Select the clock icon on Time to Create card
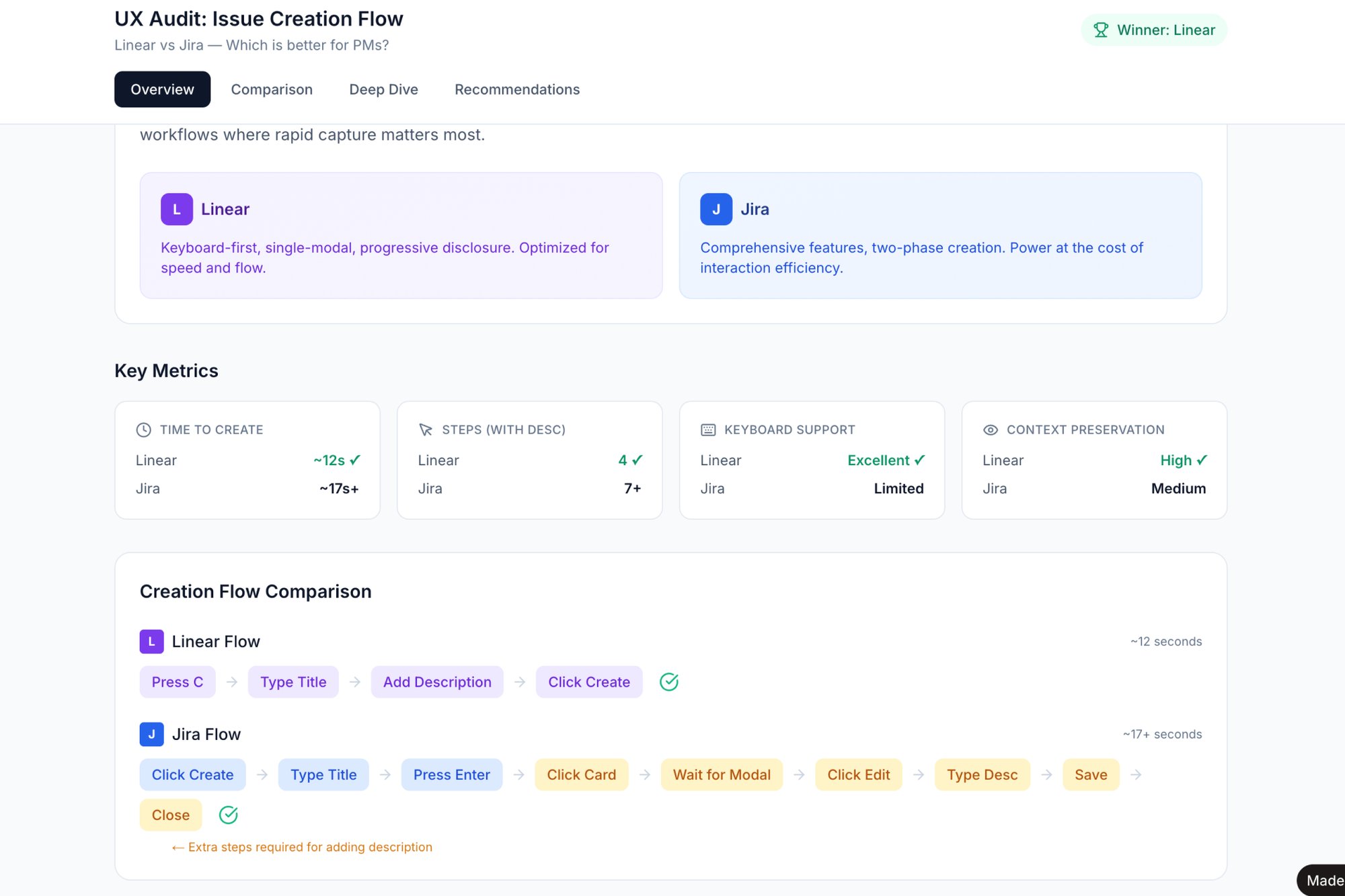Screen dimensions: 1345x896 click(143, 429)
